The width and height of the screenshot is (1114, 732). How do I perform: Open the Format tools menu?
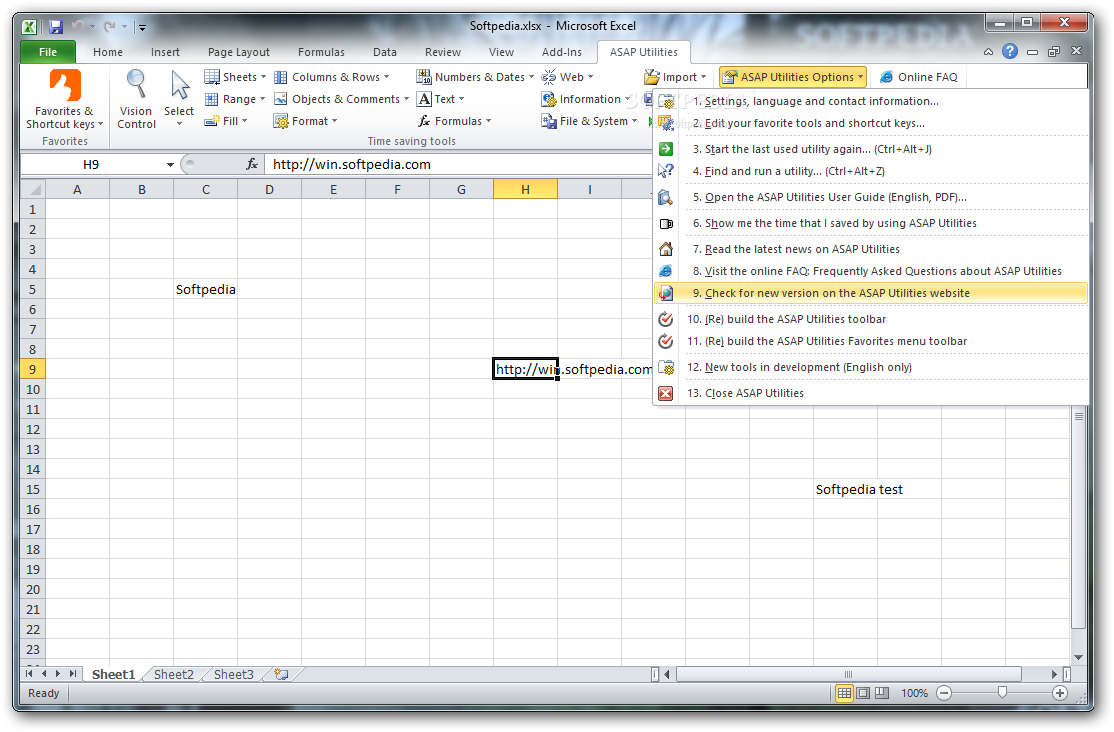click(x=305, y=121)
